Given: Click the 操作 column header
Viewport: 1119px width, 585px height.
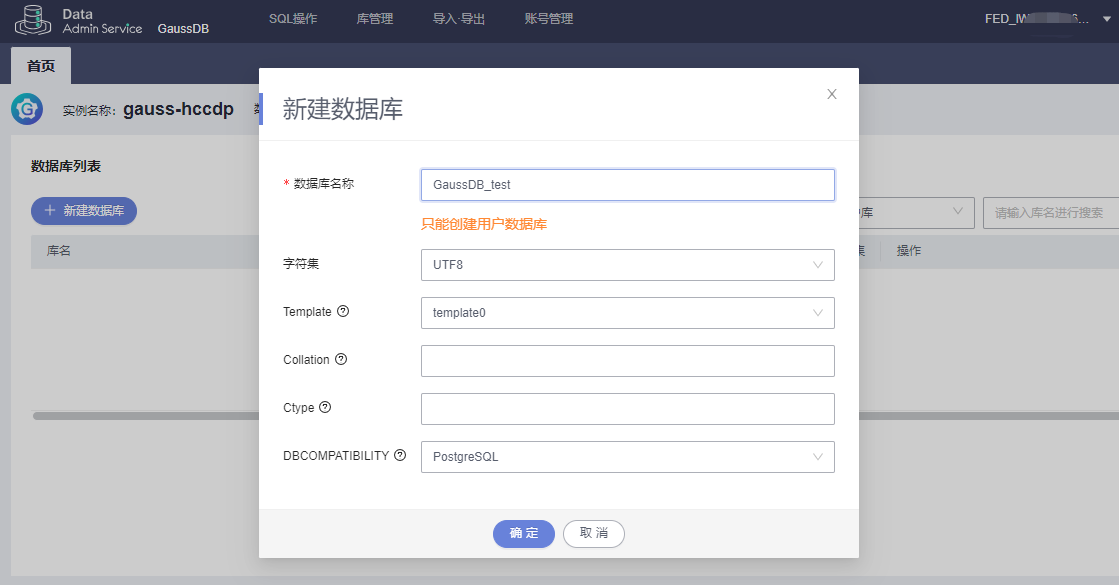Looking at the screenshot, I should 908,250.
